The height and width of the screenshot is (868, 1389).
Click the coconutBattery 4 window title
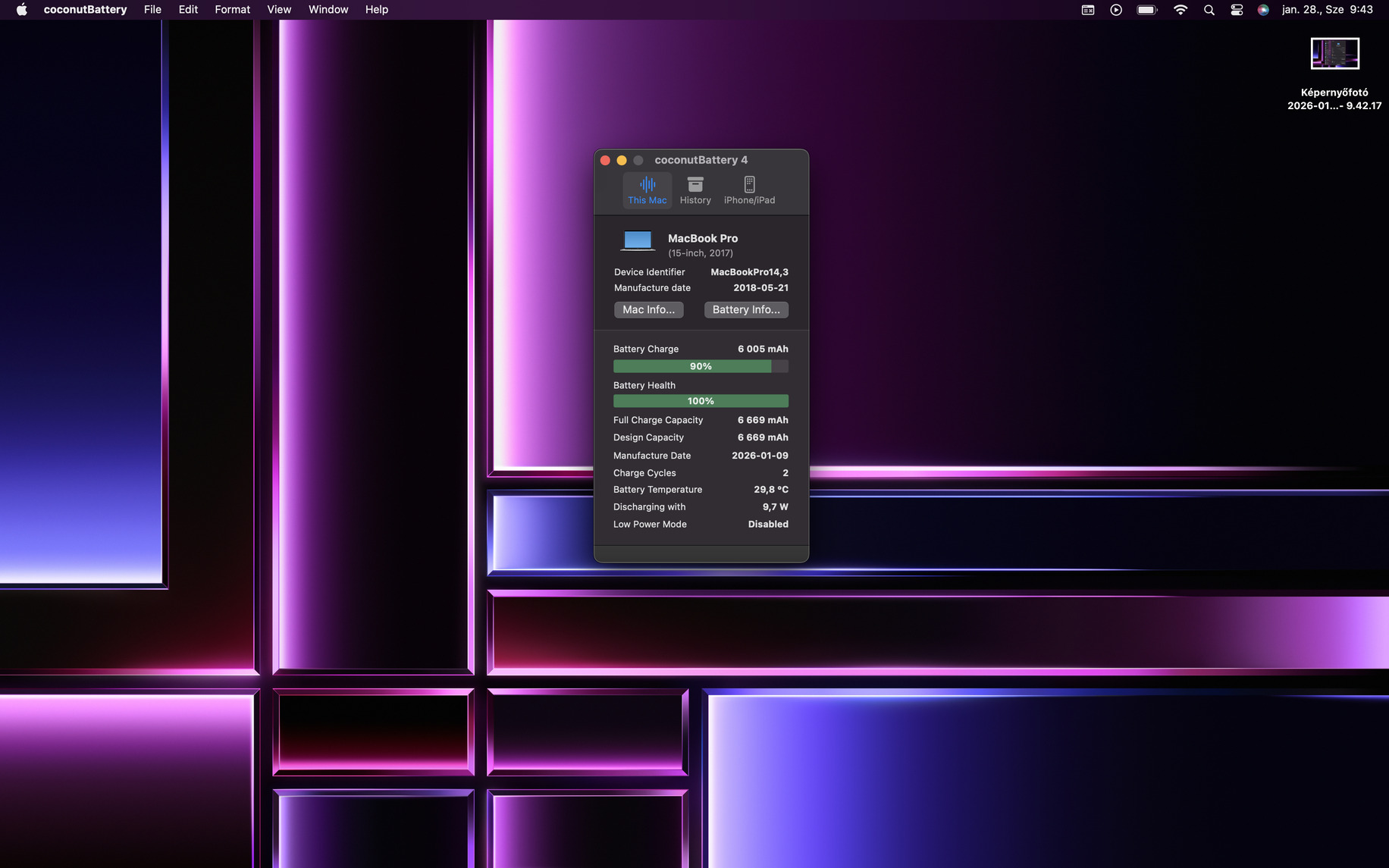701,160
